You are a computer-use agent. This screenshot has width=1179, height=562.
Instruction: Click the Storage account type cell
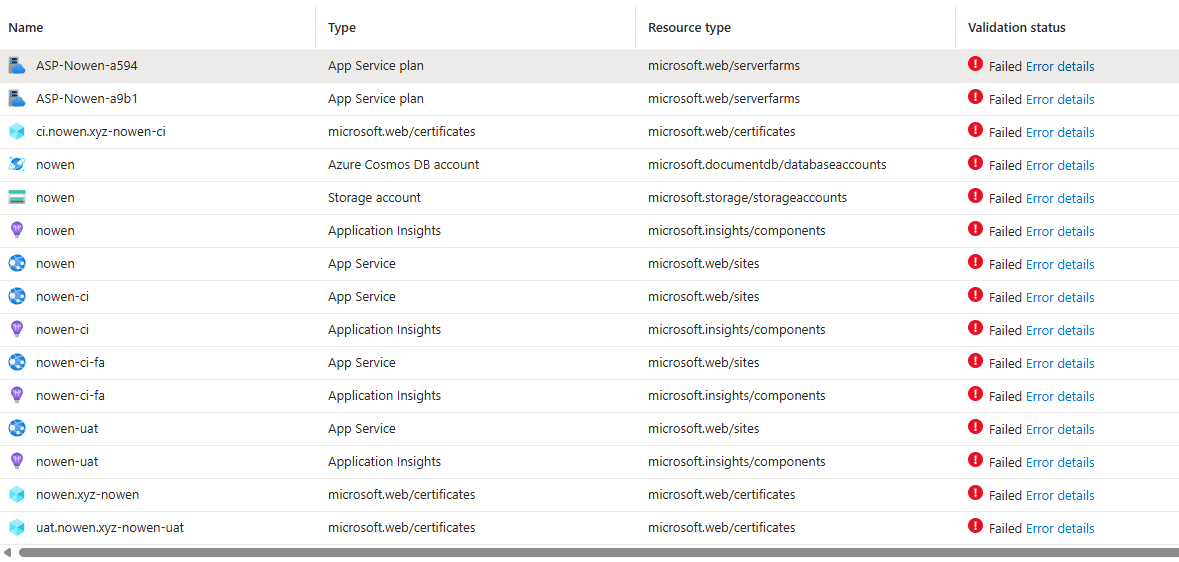click(x=374, y=198)
